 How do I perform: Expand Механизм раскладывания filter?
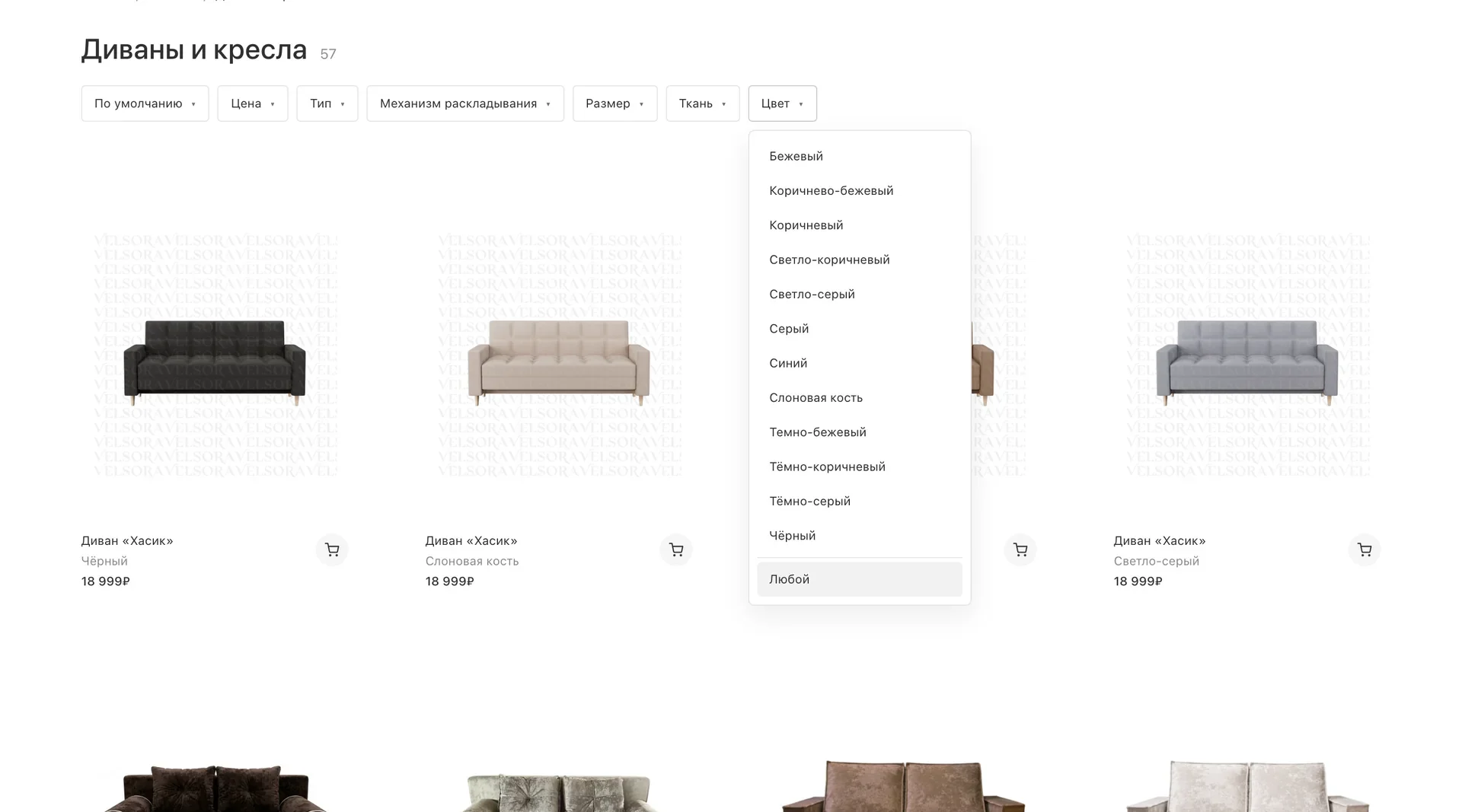[465, 103]
